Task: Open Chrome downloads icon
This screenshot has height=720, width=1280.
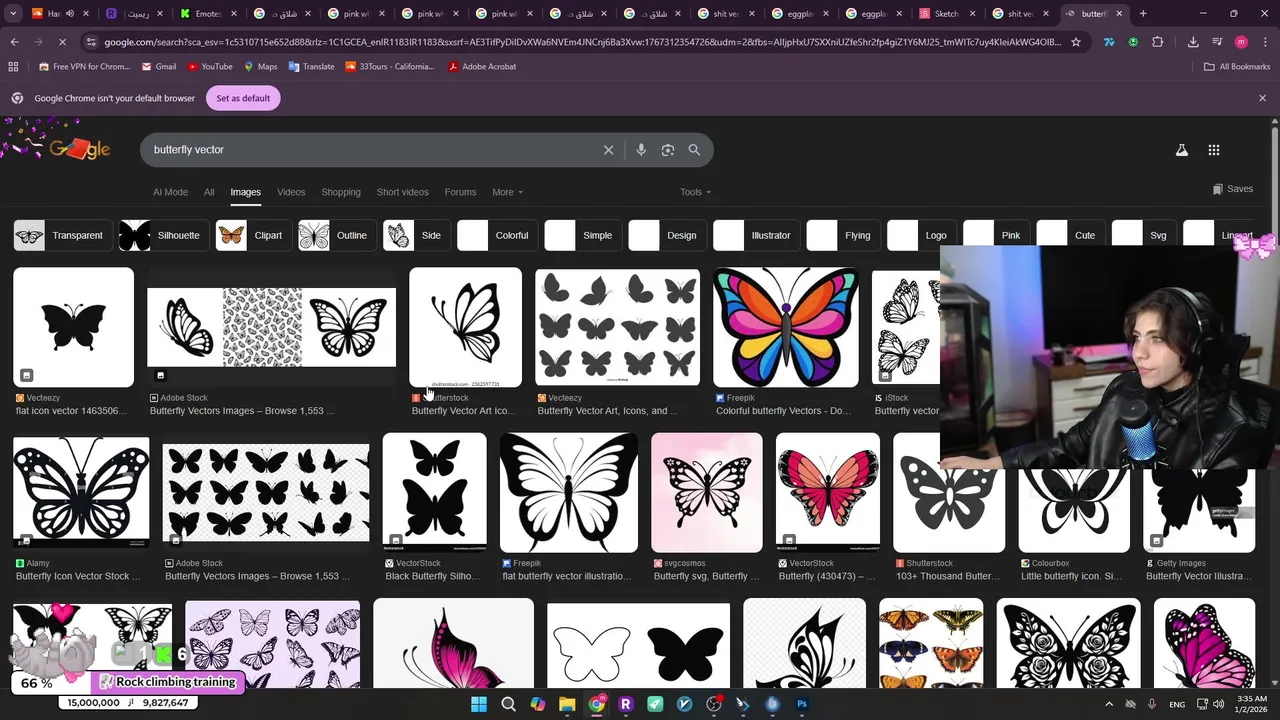Action: coord(1193,42)
